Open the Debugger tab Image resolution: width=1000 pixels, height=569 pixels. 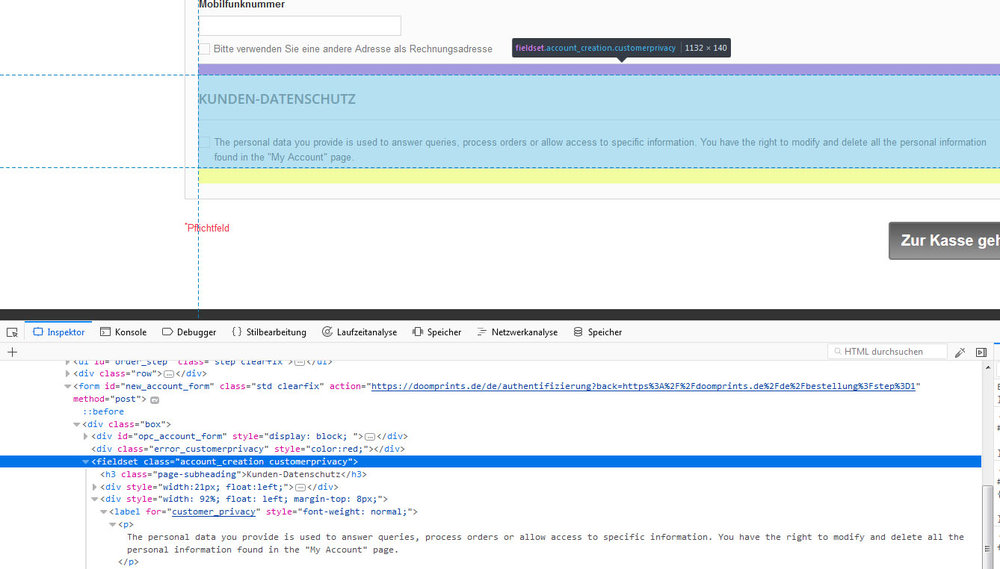click(189, 332)
